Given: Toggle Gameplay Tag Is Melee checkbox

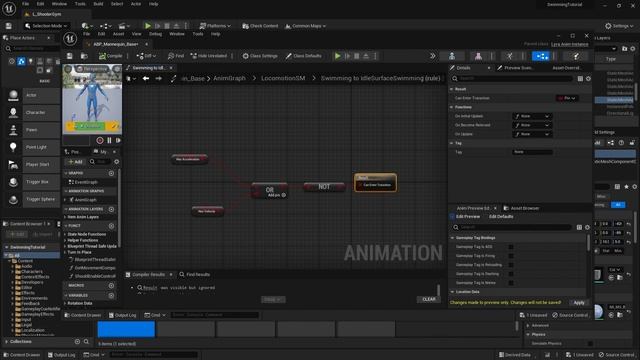Looking at the screenshot, I should 511,283.
